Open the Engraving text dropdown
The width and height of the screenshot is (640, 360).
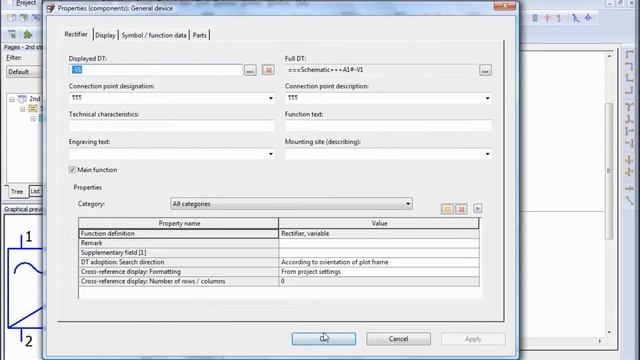[271, 154]
